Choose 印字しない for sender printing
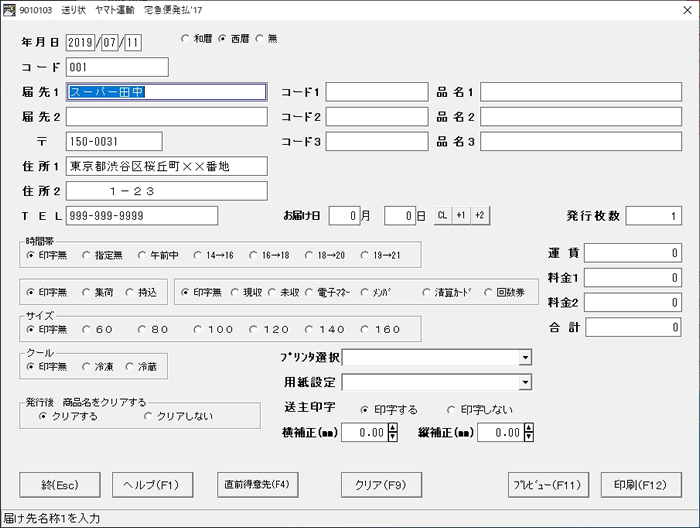 point(450,409)
